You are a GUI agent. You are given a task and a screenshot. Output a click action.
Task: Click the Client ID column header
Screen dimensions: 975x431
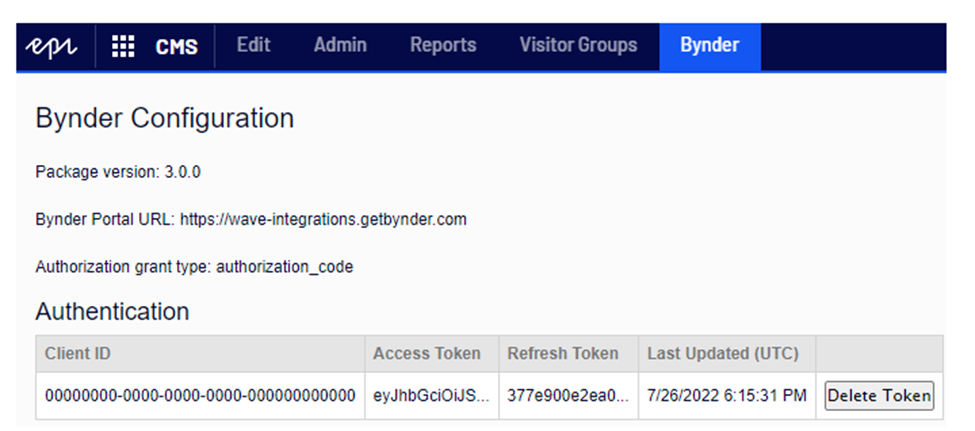[x=84, y=353]
